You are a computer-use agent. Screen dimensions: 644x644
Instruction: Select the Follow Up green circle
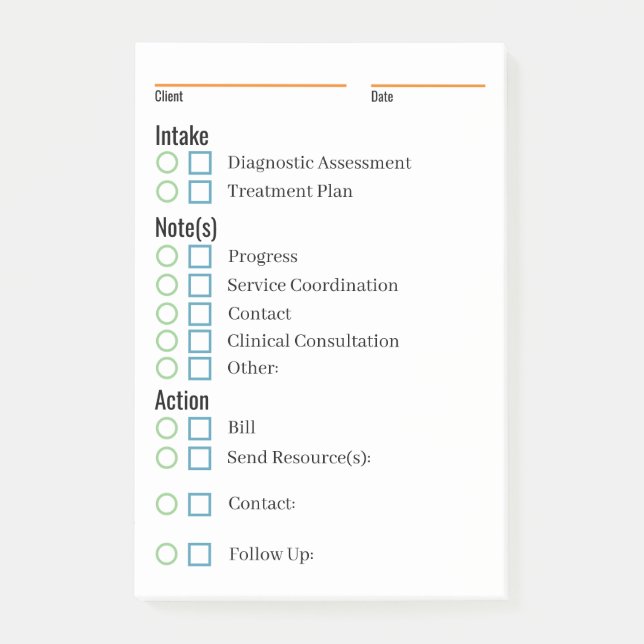coord(167,554)
